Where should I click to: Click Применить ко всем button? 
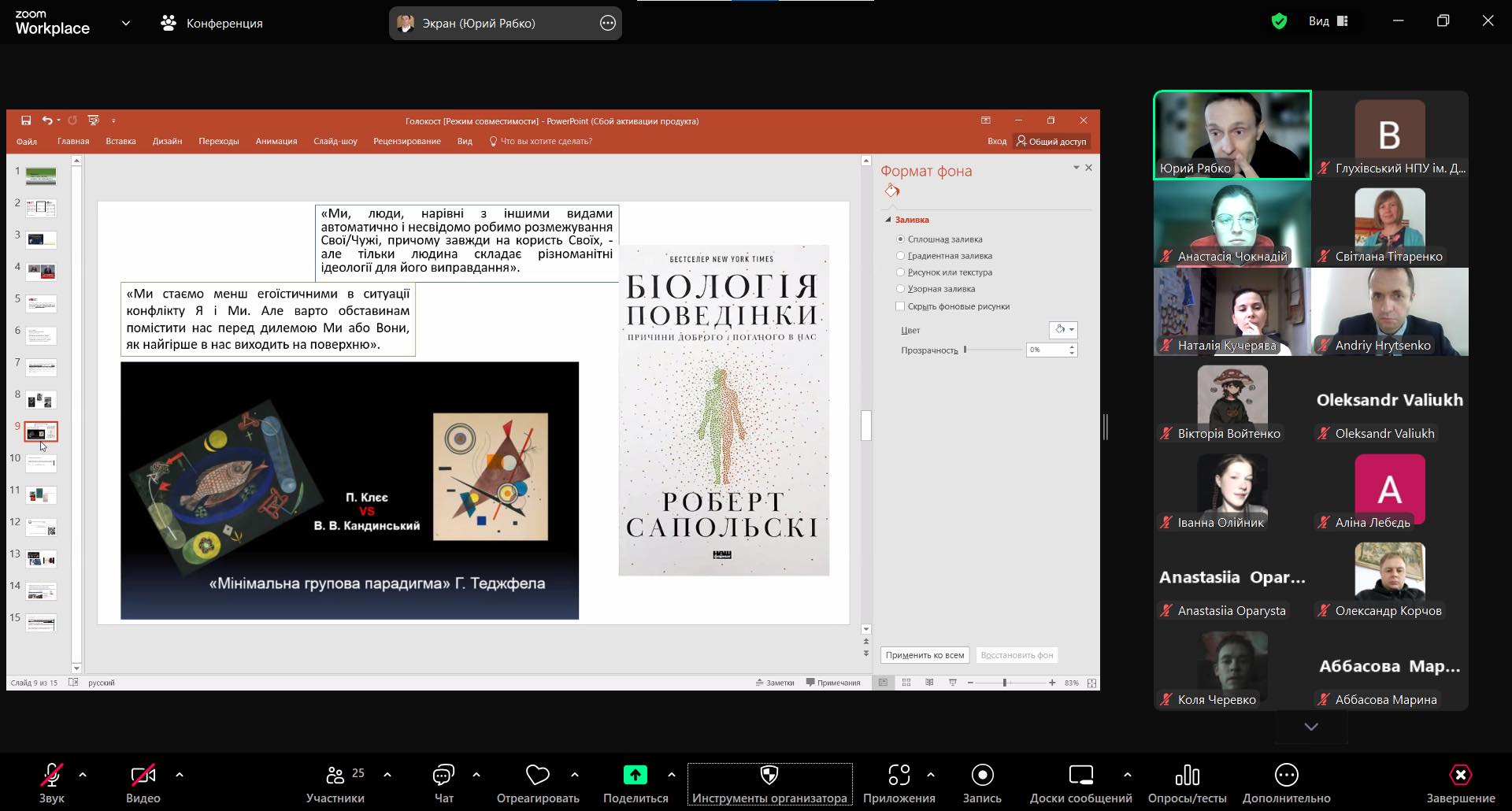(925, 655)
